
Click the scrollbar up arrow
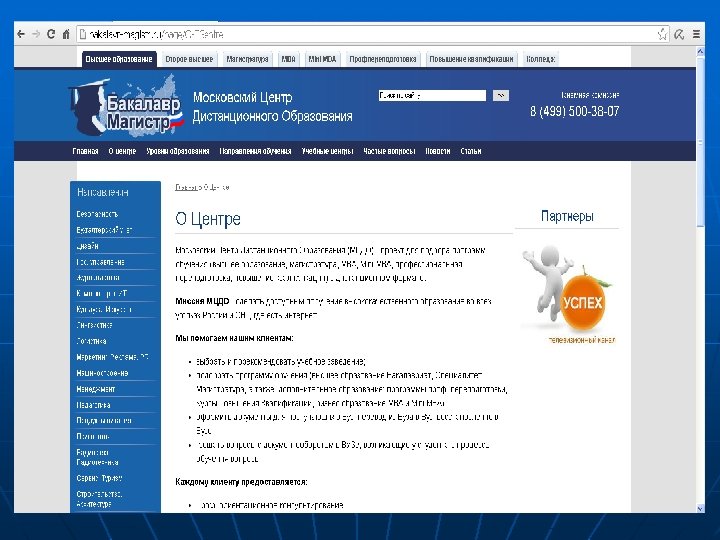700,52
